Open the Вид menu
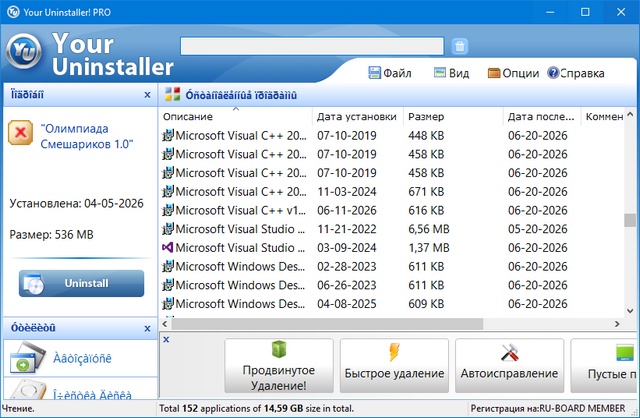 click(x=451, y=73)
